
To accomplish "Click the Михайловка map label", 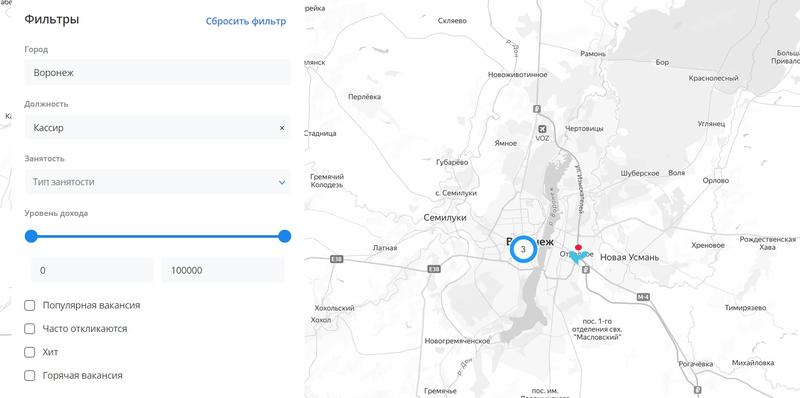I will (x=753, y=362).
